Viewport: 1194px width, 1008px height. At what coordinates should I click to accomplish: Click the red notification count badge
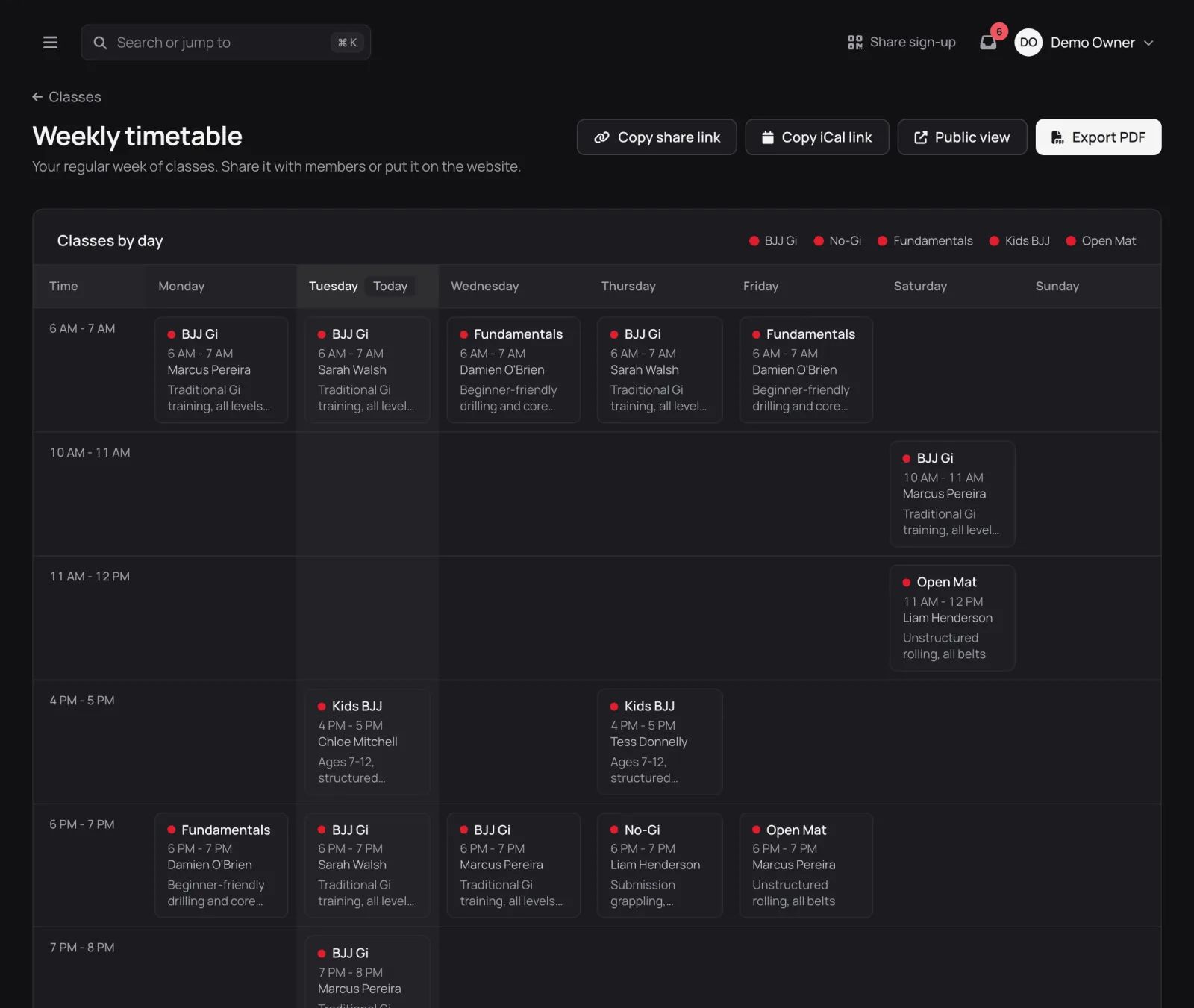[999, 31]
